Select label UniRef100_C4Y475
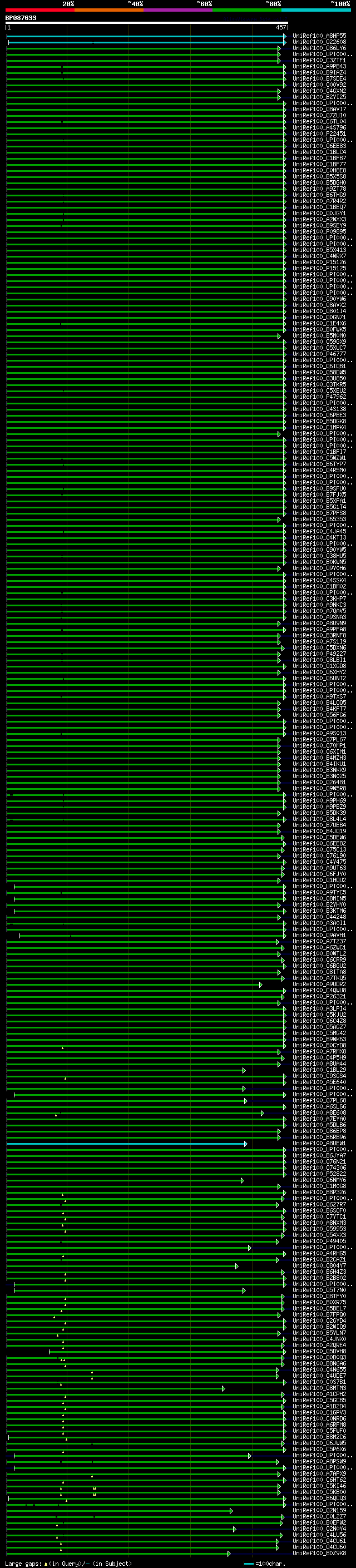The image size is (356, 1568). click(319, 861)
